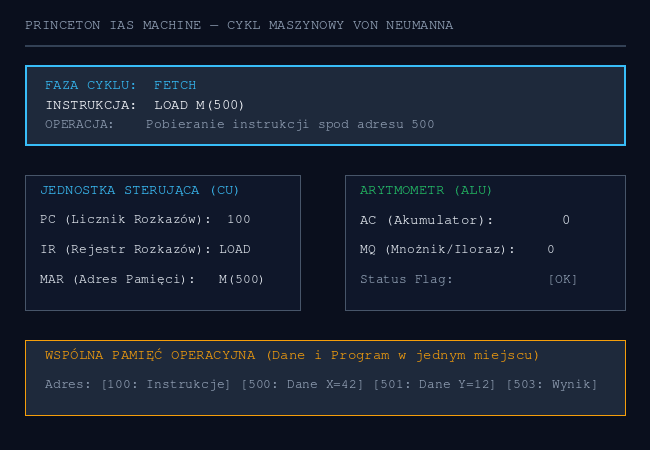Select memory cell [503: Wynik]
Viewport: 650px width, 450px height.
552,384
